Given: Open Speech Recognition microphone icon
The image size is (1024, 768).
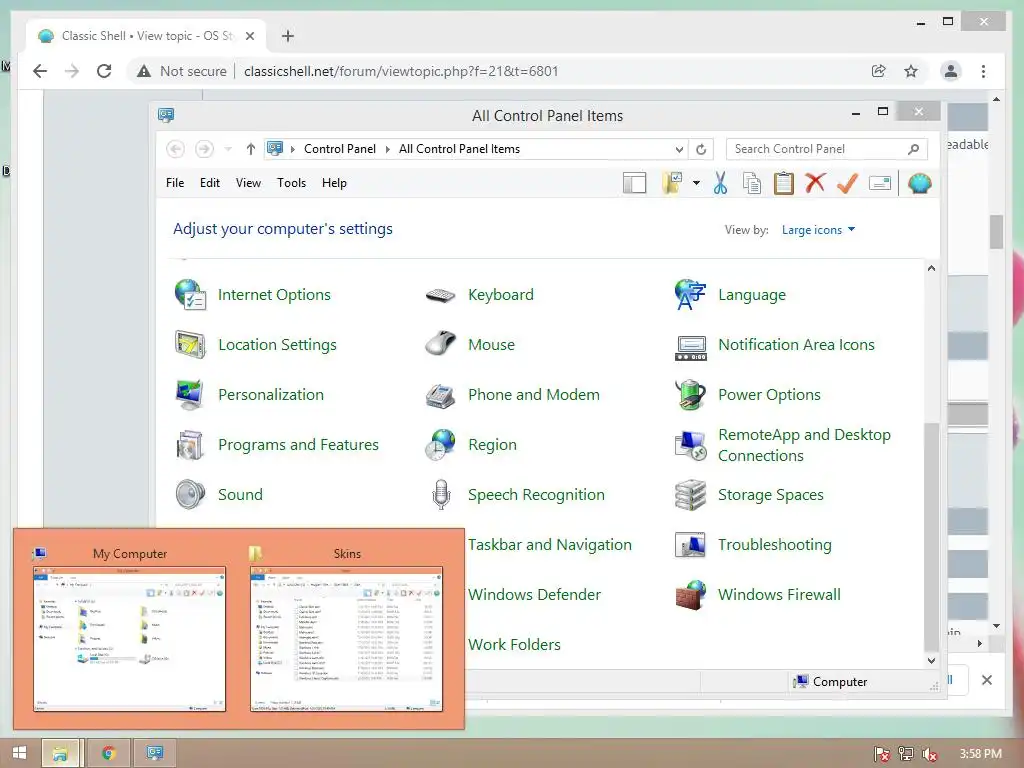Looking at the screenshot, I should click(441, 494).
